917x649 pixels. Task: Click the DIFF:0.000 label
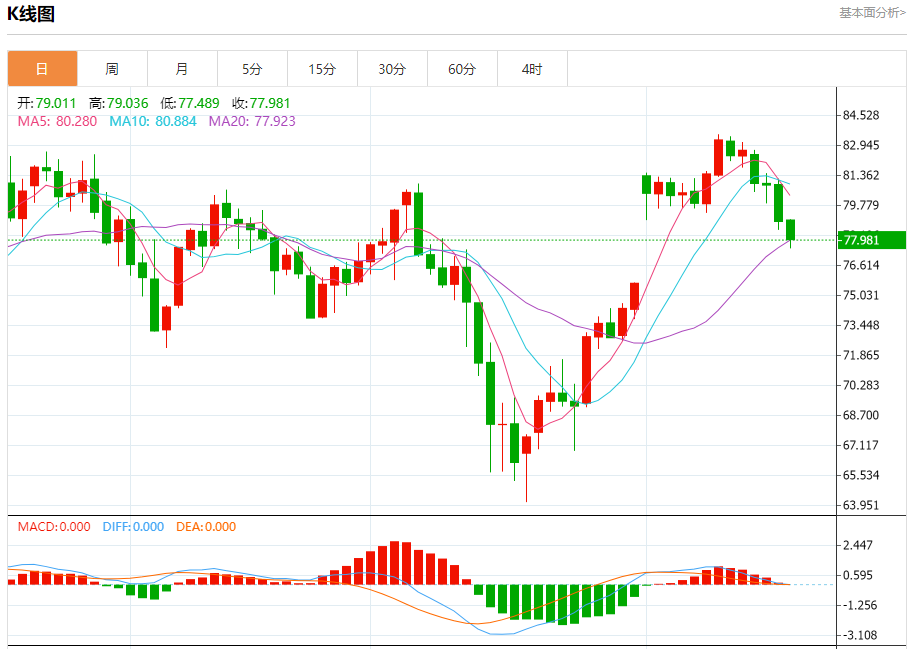pos(133,527)
